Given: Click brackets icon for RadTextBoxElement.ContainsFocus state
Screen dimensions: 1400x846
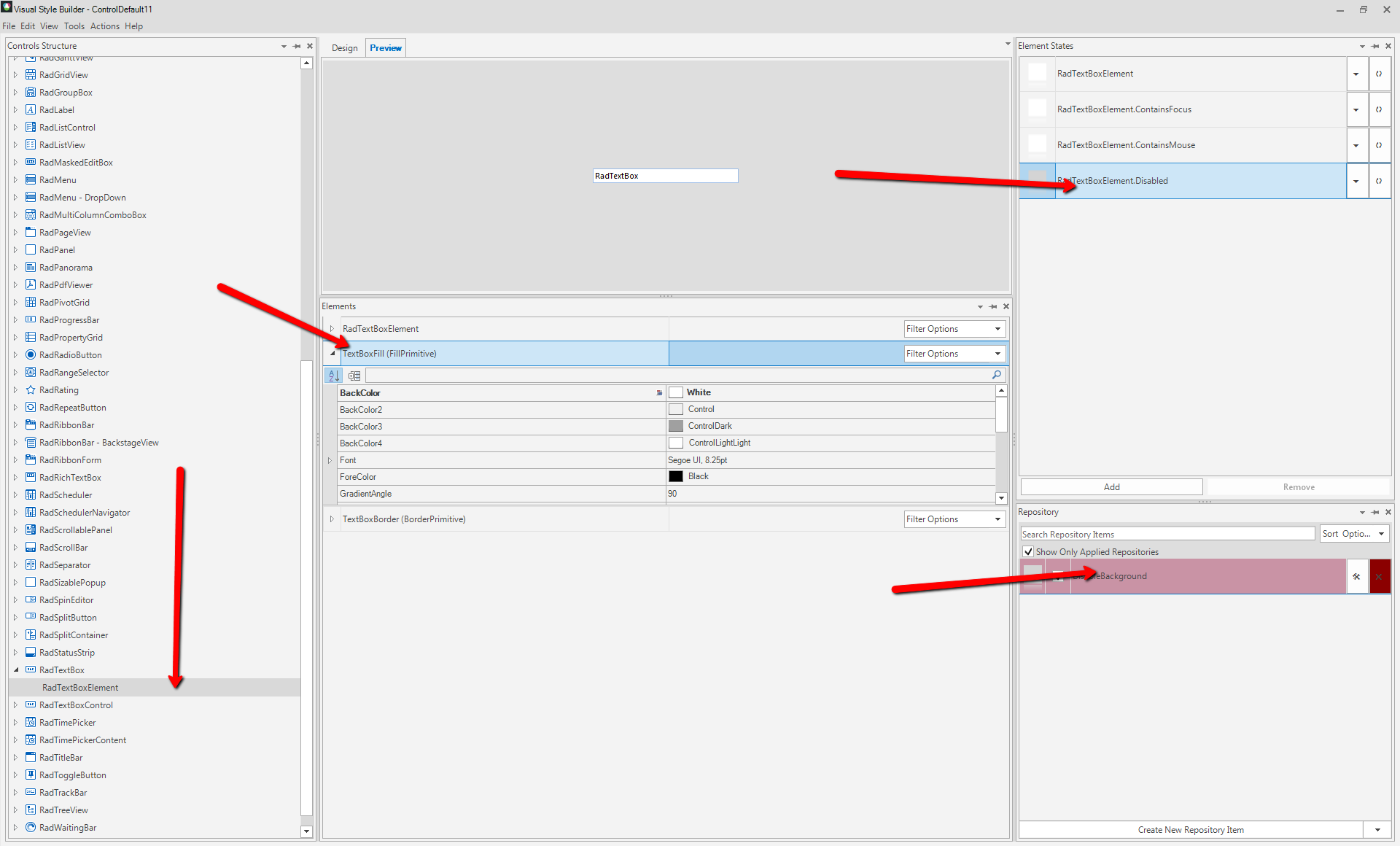Looking at the screenshot, I should 1379,109.
